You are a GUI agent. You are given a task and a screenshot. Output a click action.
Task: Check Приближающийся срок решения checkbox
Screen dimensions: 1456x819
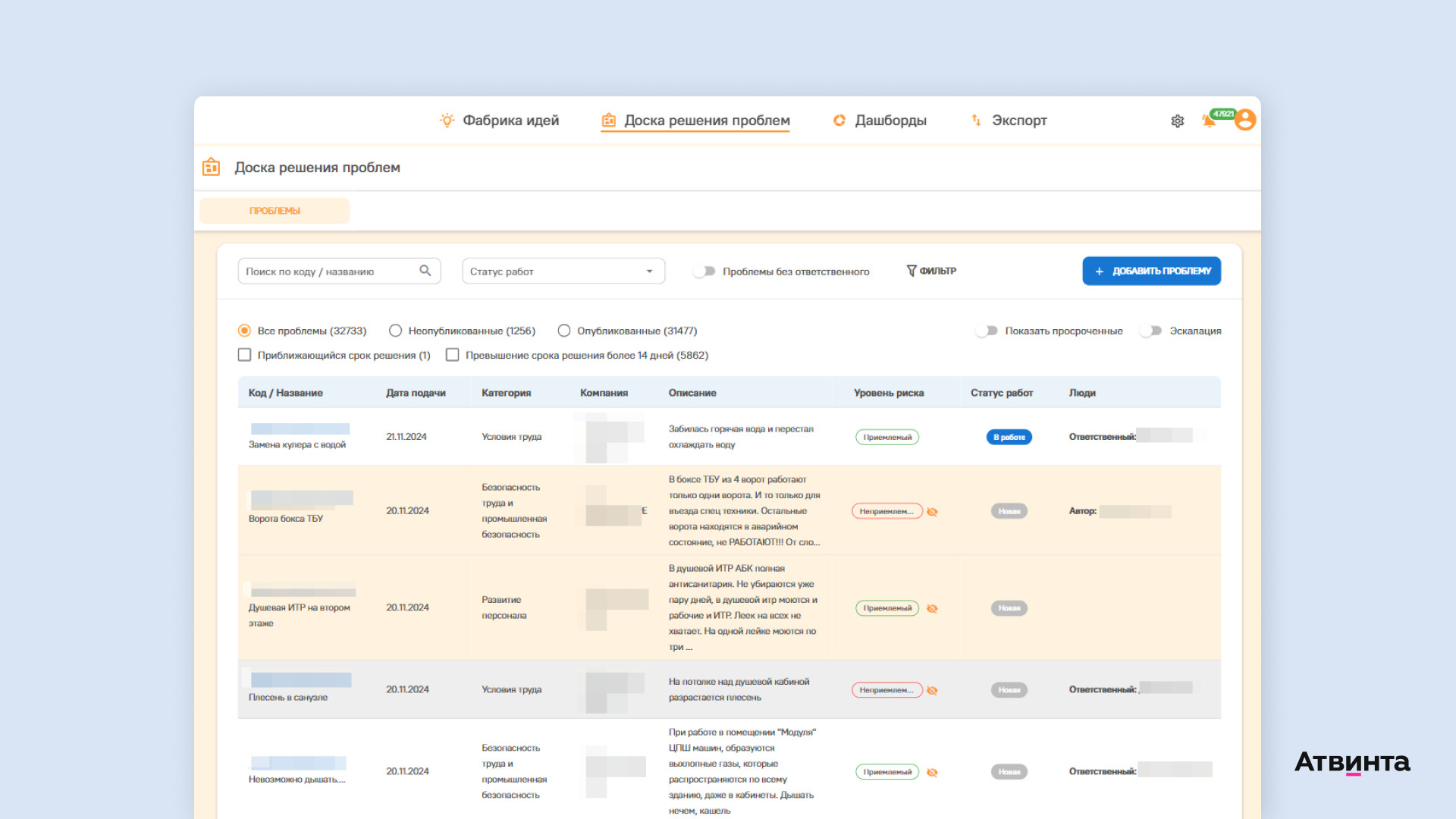pos(244,355)
